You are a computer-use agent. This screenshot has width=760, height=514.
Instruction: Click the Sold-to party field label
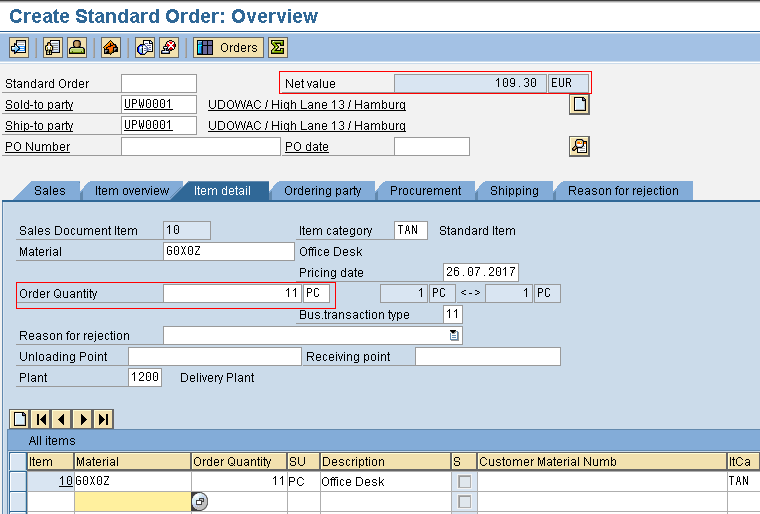coord(39,105)
